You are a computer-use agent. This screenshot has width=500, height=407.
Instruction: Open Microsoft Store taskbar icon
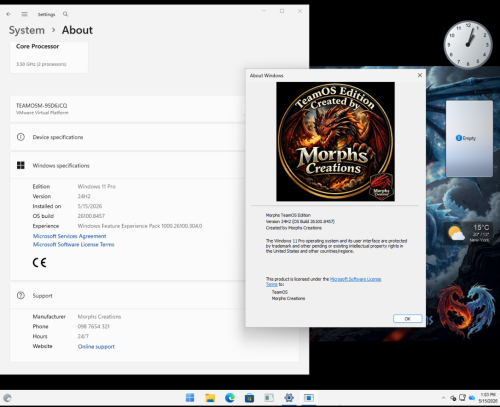click(x=249, y=398)
